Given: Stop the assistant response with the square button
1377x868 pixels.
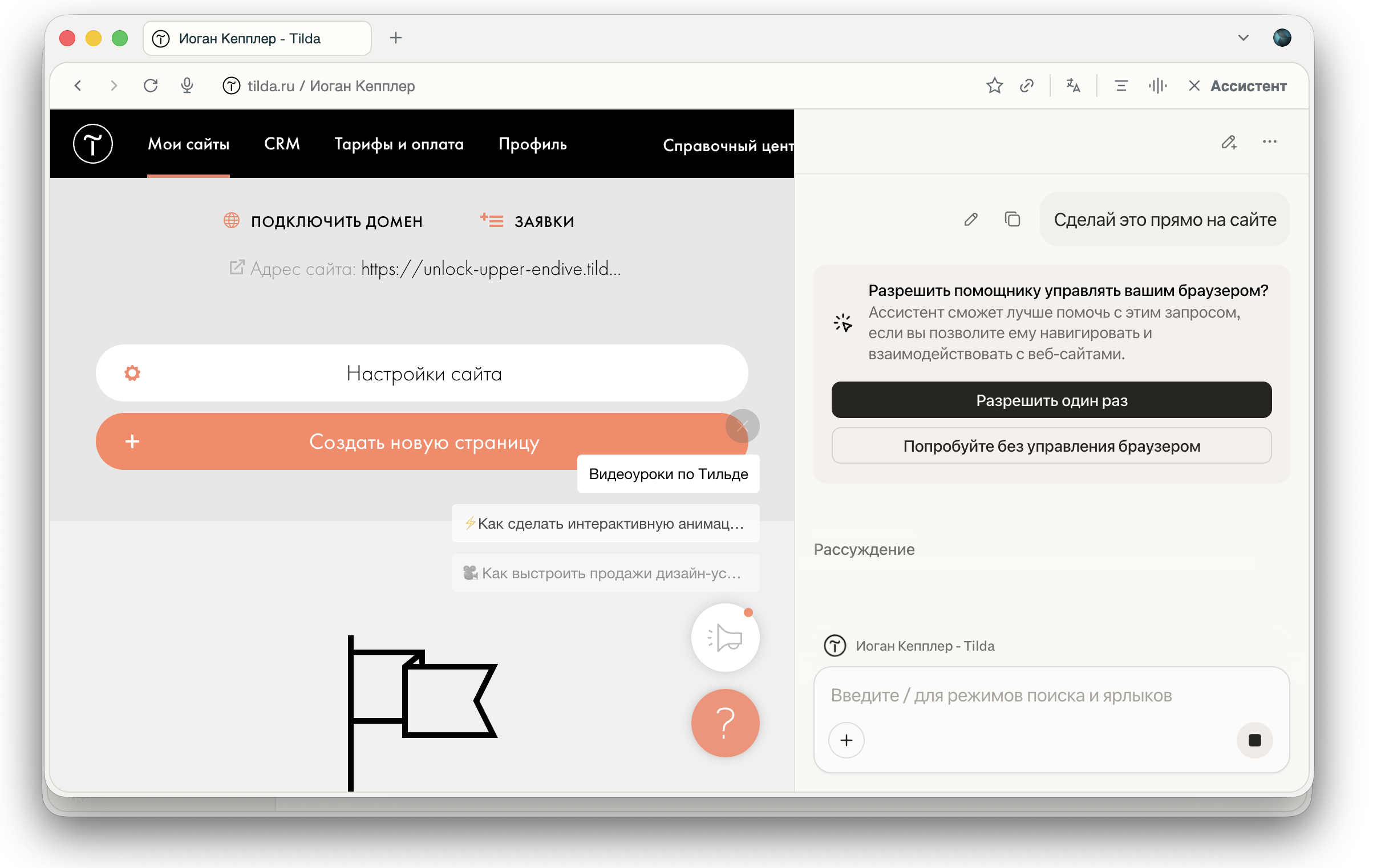Looking at the screenshot, I should 1254,740.
